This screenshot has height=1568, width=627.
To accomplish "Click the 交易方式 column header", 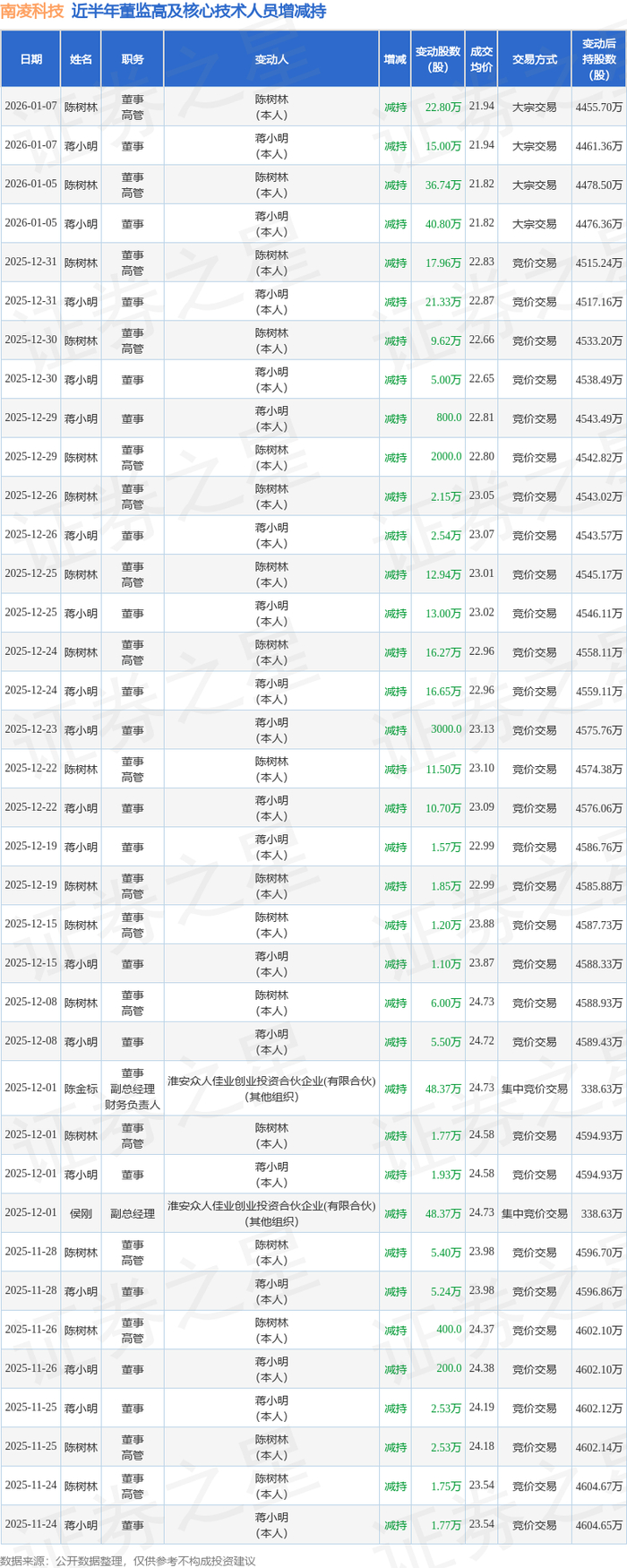I will [x=535, y=59].
